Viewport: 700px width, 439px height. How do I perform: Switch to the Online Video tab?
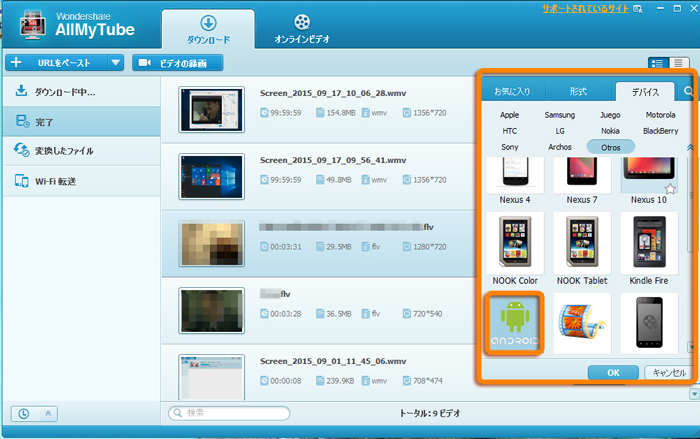click(x=302, y=29)
